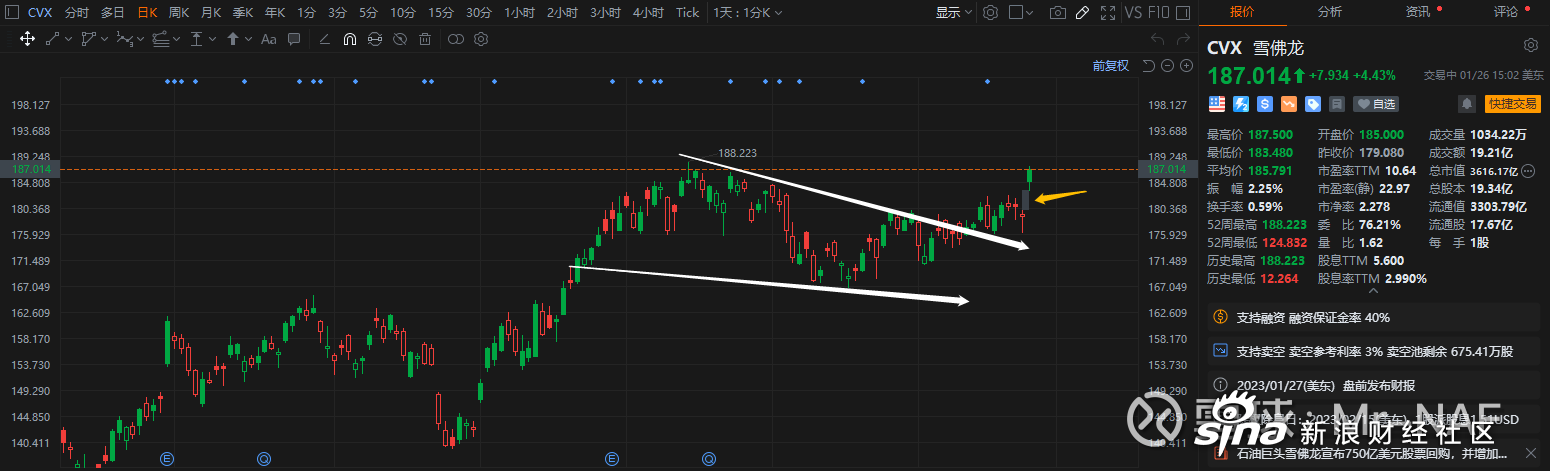Click the VS compare button
Image resolution: width=1550 pixels, height=471 pixels.
point(1133,13)
